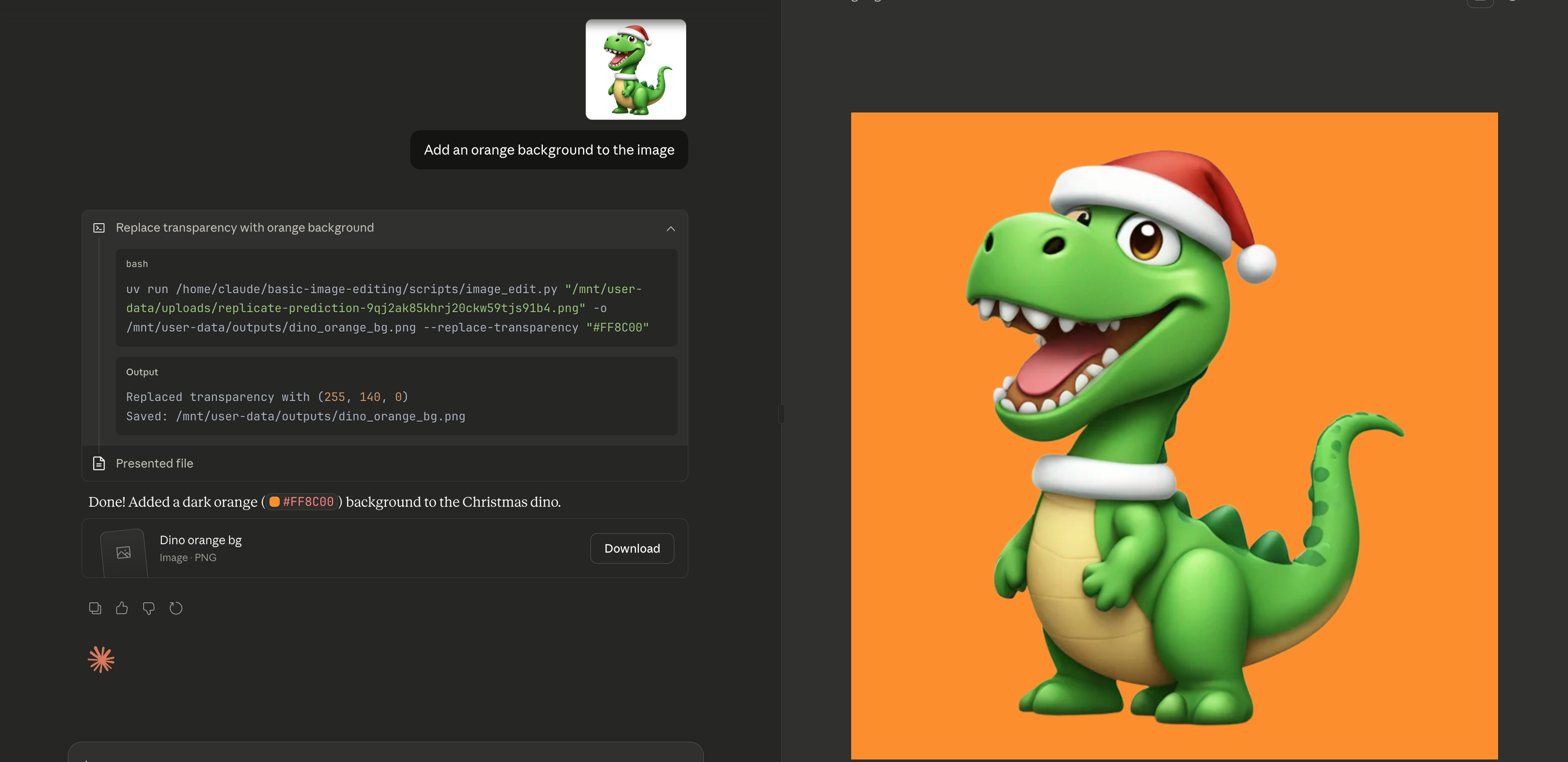Viewport: 1568px width, 762px height.
Task: Click the panel divider resize handle
Action: [x=781, y=414]
